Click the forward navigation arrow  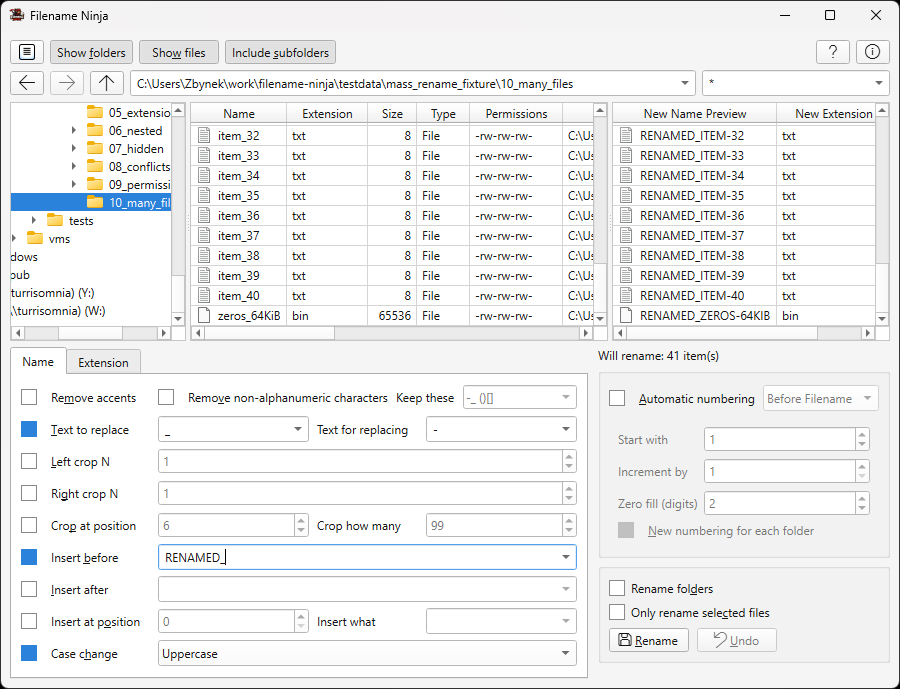(x=67, y=83)
